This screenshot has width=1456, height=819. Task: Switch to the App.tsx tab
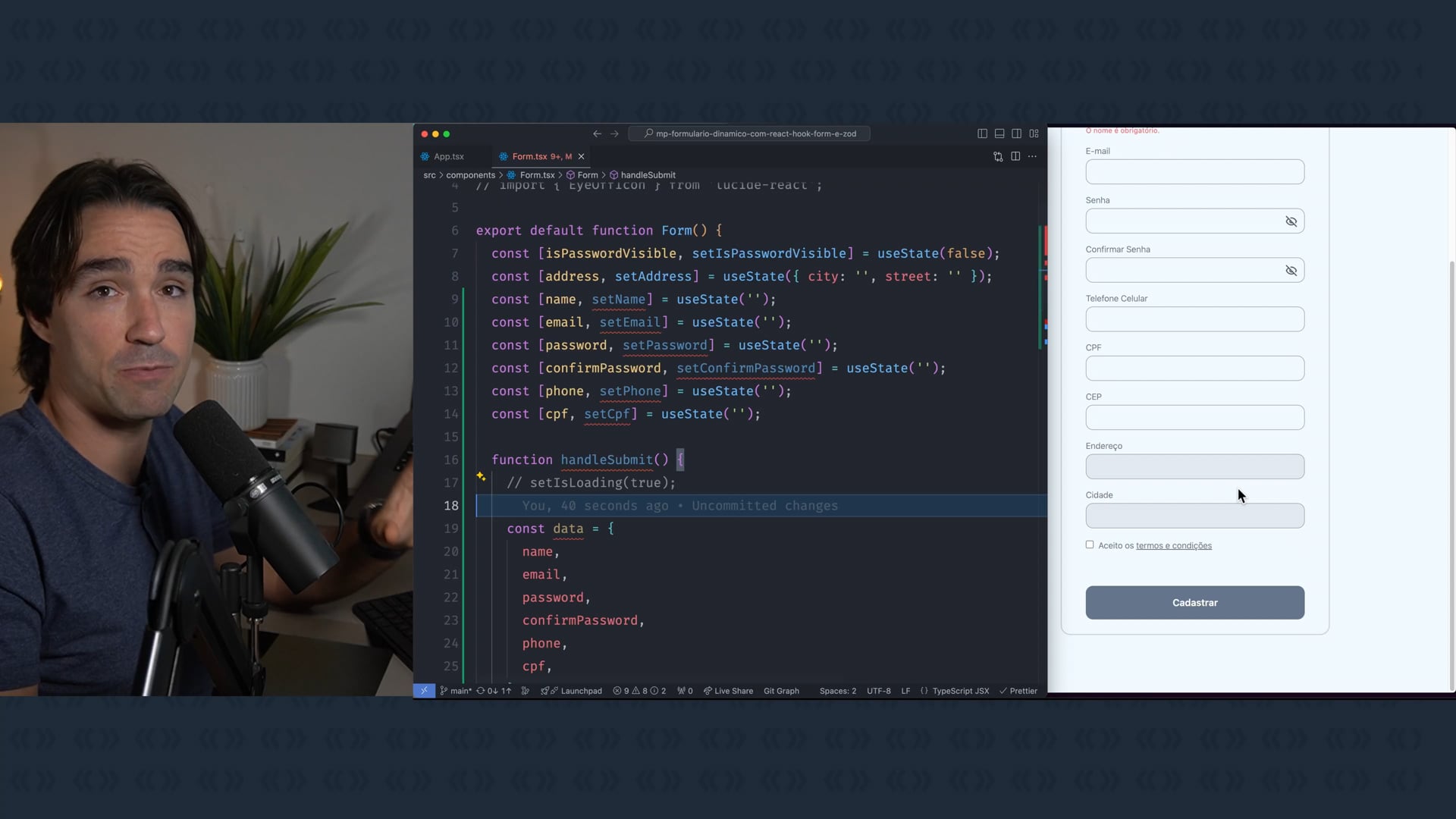[x=449, y=156]
